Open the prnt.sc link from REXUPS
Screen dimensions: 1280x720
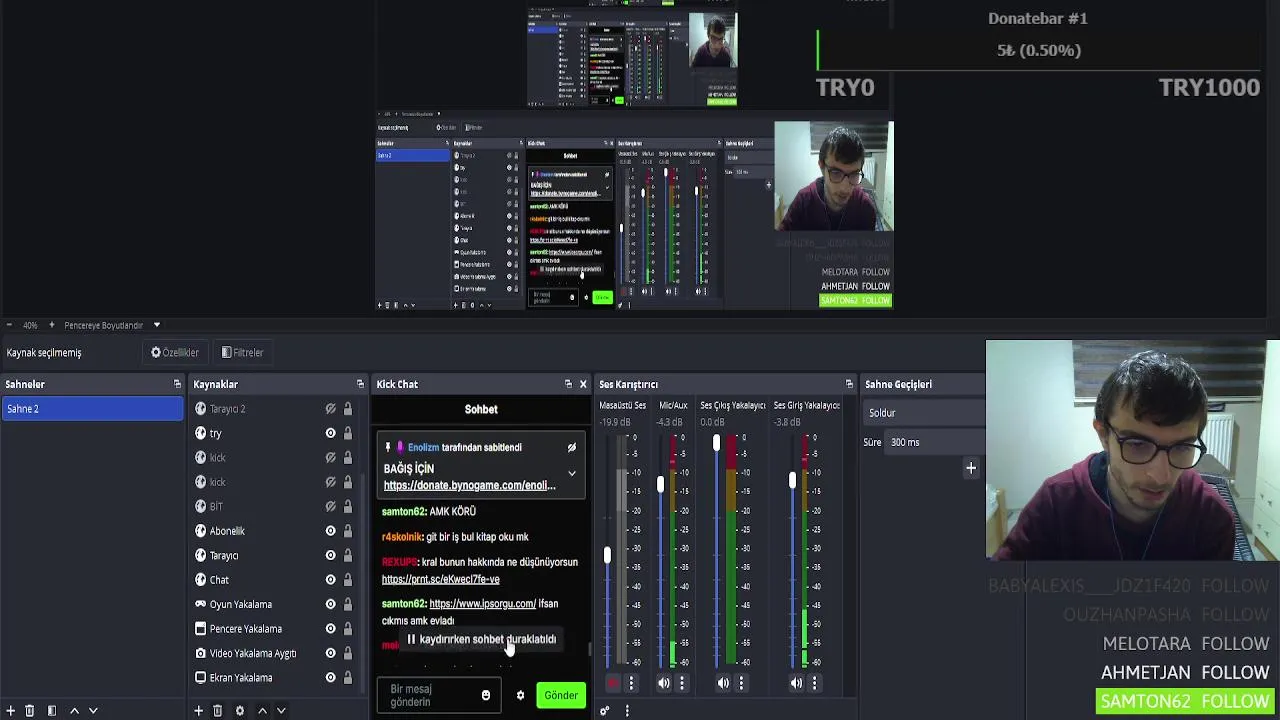pos(440,579)
